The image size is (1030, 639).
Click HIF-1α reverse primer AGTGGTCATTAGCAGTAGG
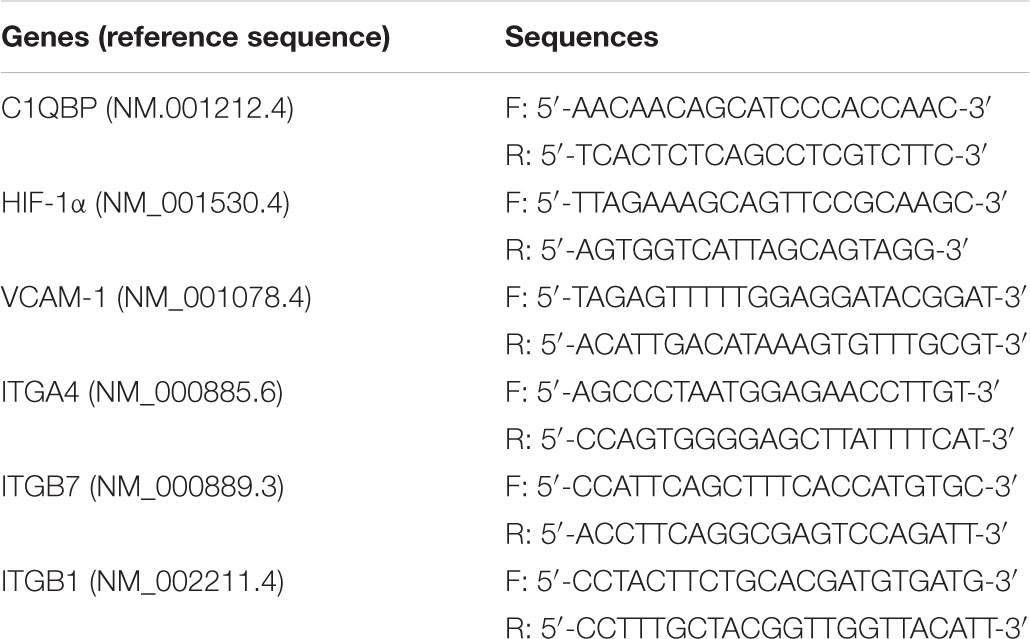tap(737, 251)
